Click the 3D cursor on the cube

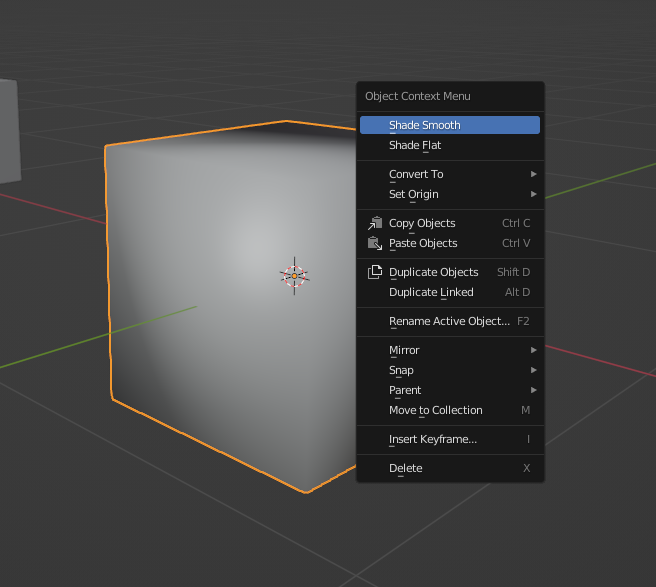coord(295,276)
